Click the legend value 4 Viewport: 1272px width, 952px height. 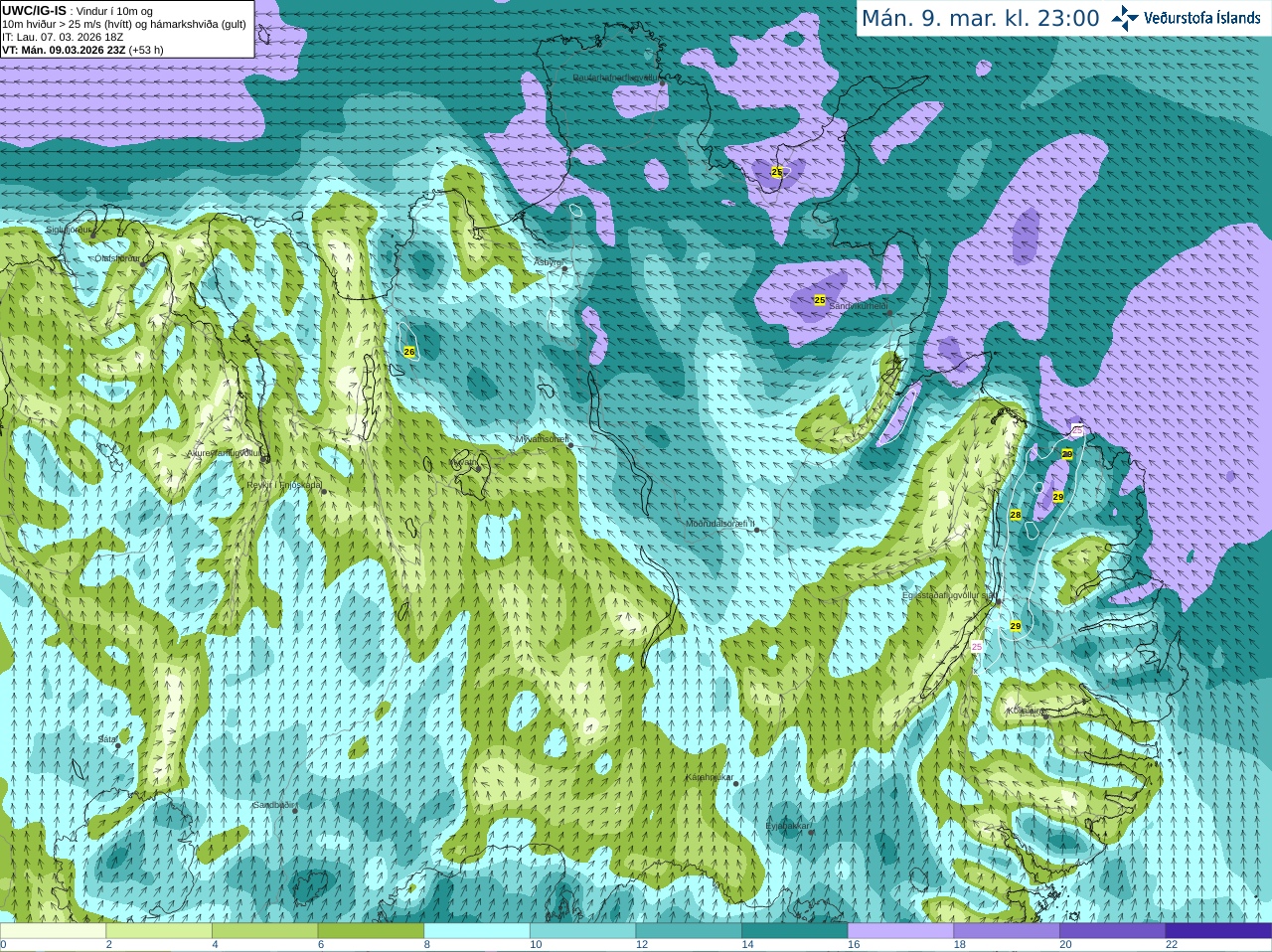tap(215, 945)
